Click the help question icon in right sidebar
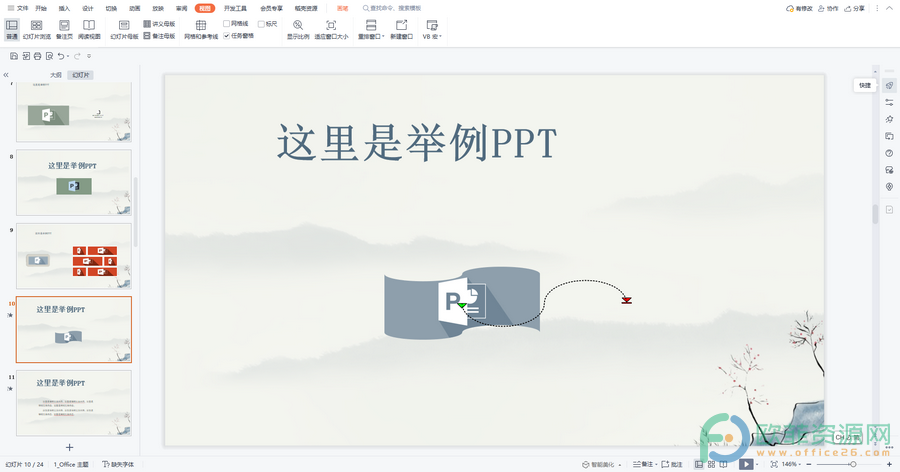The width and height of the screenshot is (900, 472). click(x=889, y=153)
